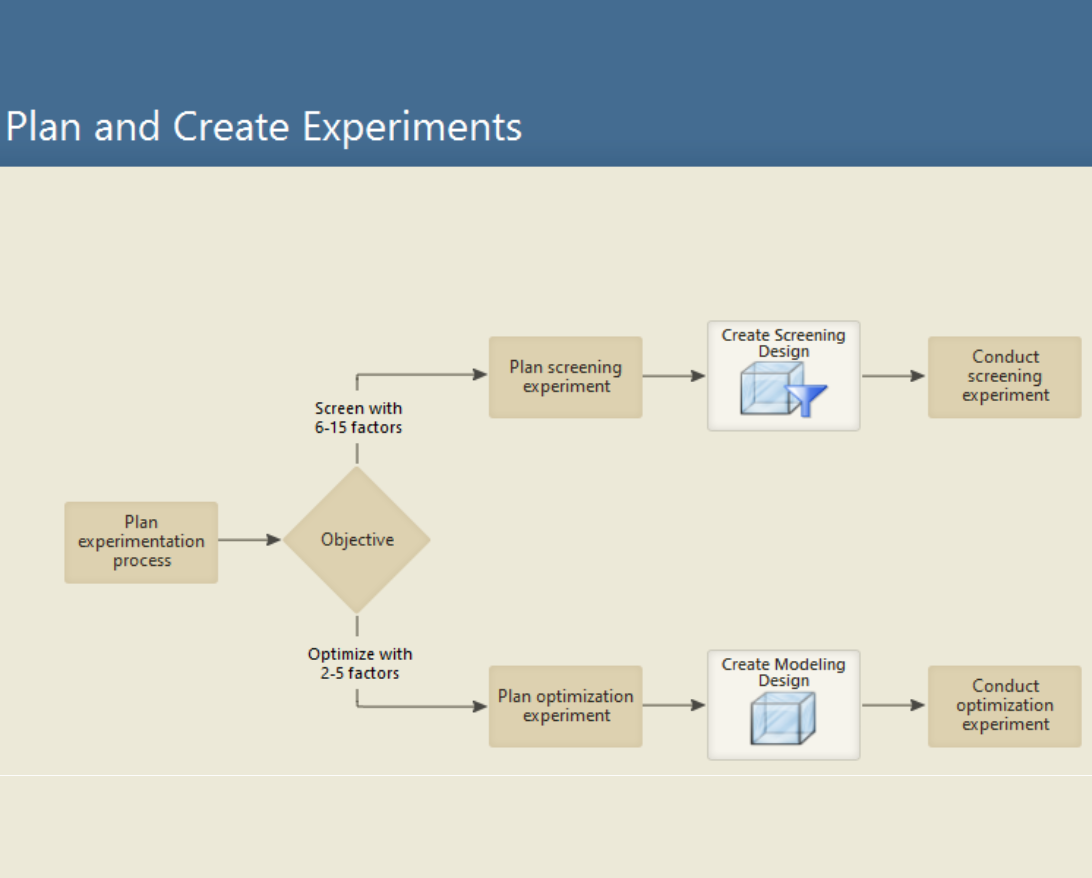
Task: Click the Plan and Create Experiments title
Action: (x=263, y=126)
